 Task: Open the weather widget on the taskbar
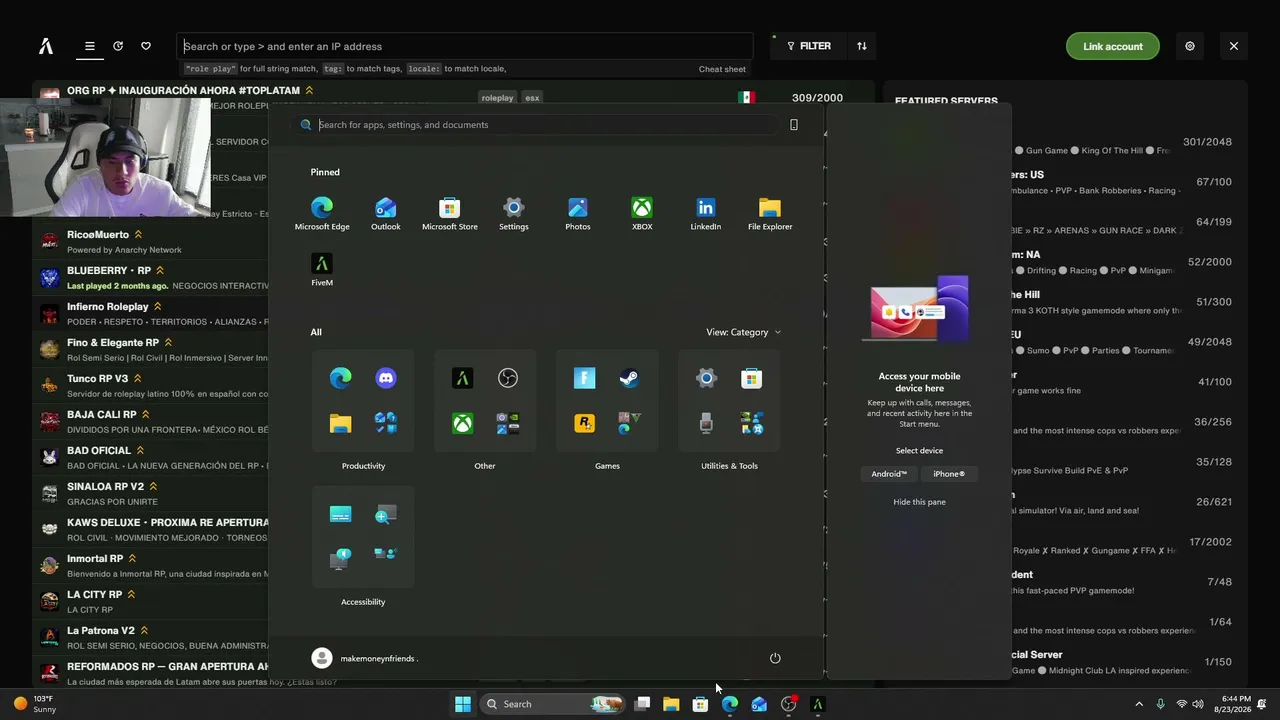coord(35,704)
